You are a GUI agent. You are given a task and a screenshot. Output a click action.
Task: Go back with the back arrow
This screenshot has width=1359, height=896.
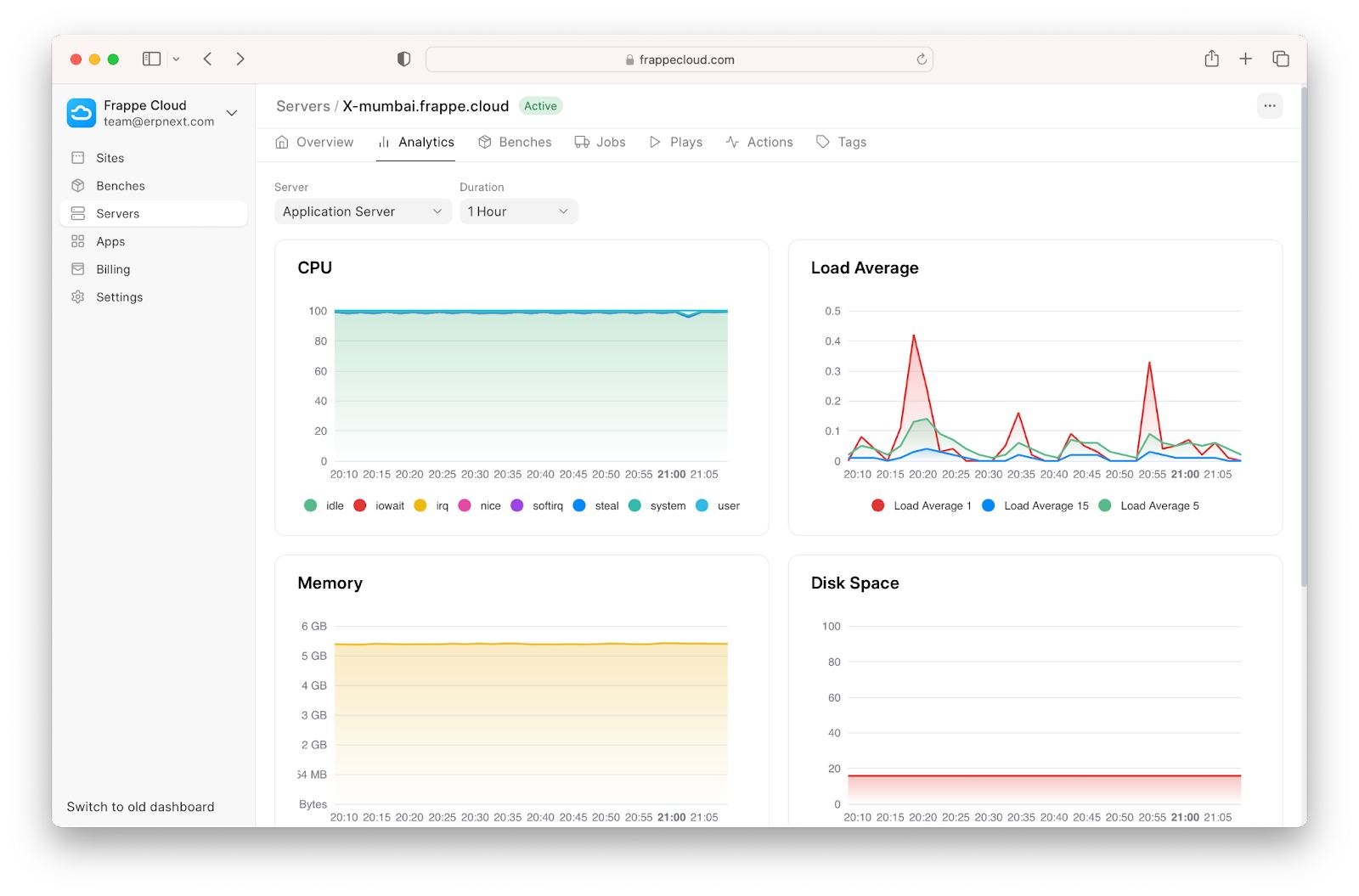(208, 59)
